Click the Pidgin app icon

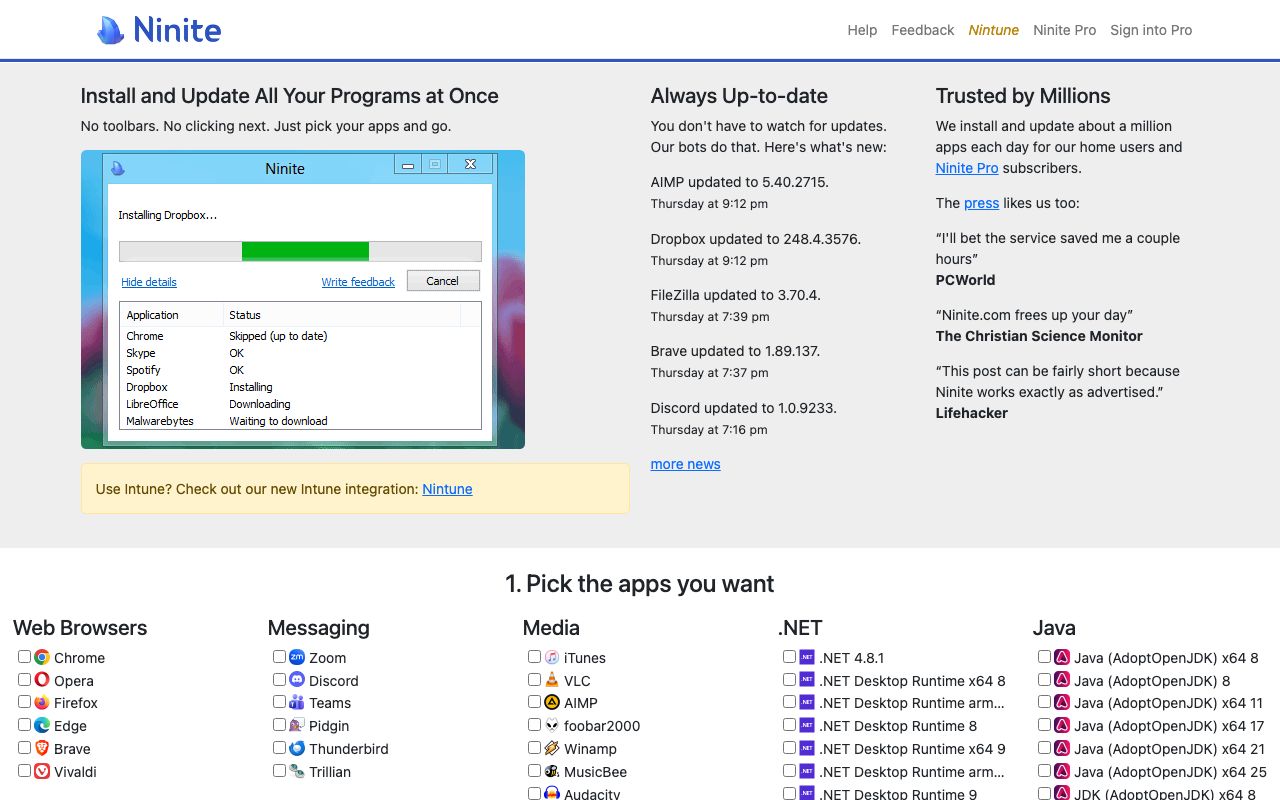tap(297, 725)
